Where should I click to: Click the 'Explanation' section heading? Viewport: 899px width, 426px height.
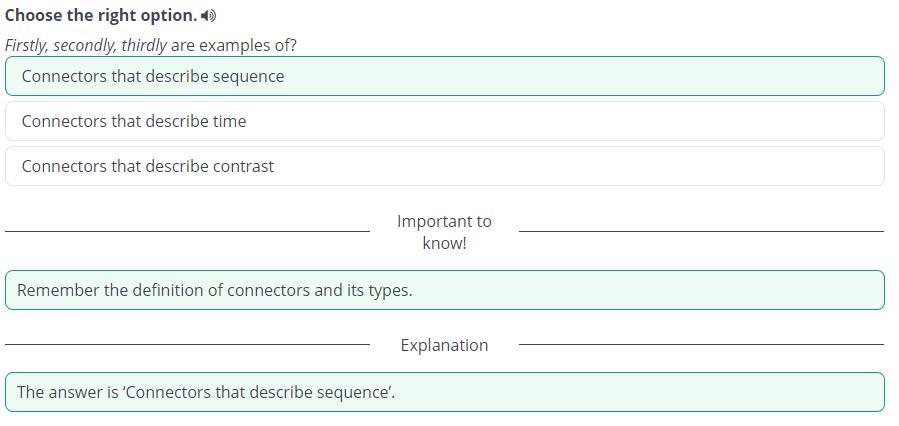coord(444,345)
